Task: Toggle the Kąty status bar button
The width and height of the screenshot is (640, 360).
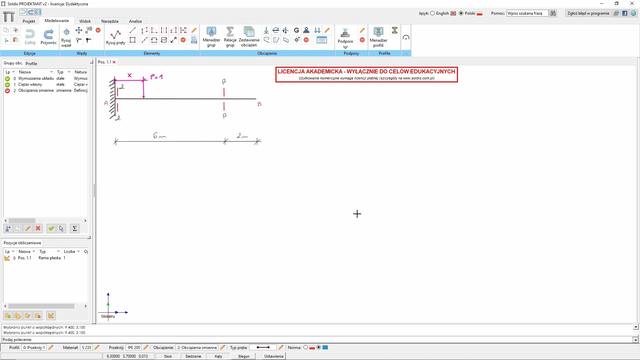Action: [218, 356]
